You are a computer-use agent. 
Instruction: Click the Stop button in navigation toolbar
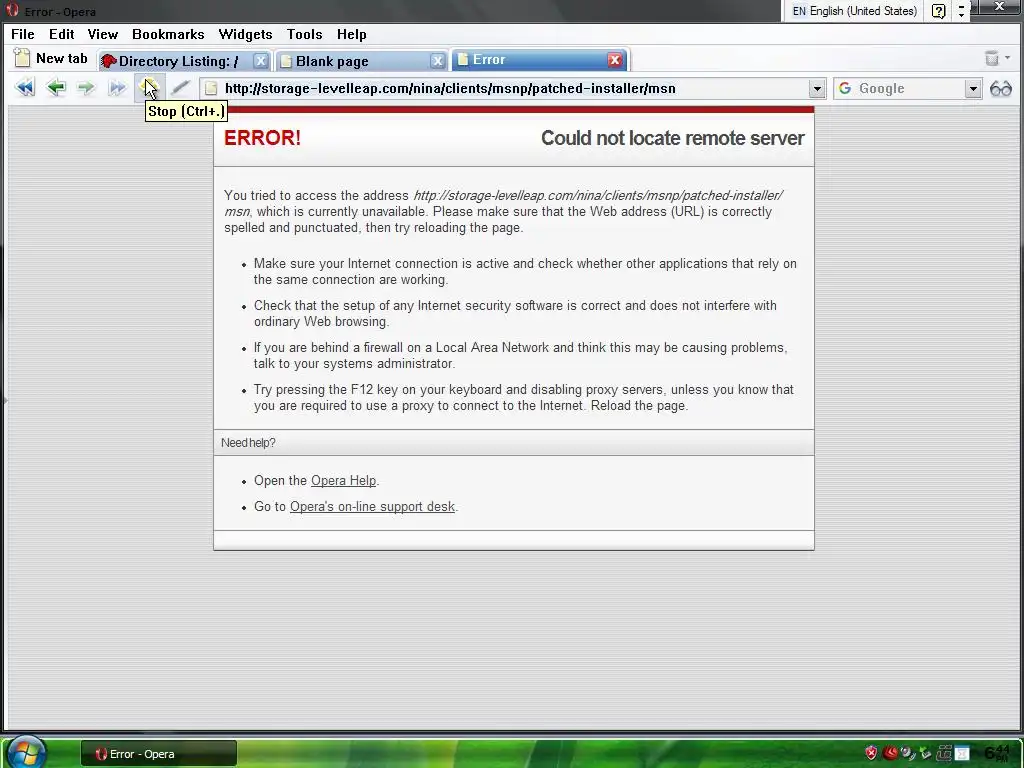click(x=150, y=88)
